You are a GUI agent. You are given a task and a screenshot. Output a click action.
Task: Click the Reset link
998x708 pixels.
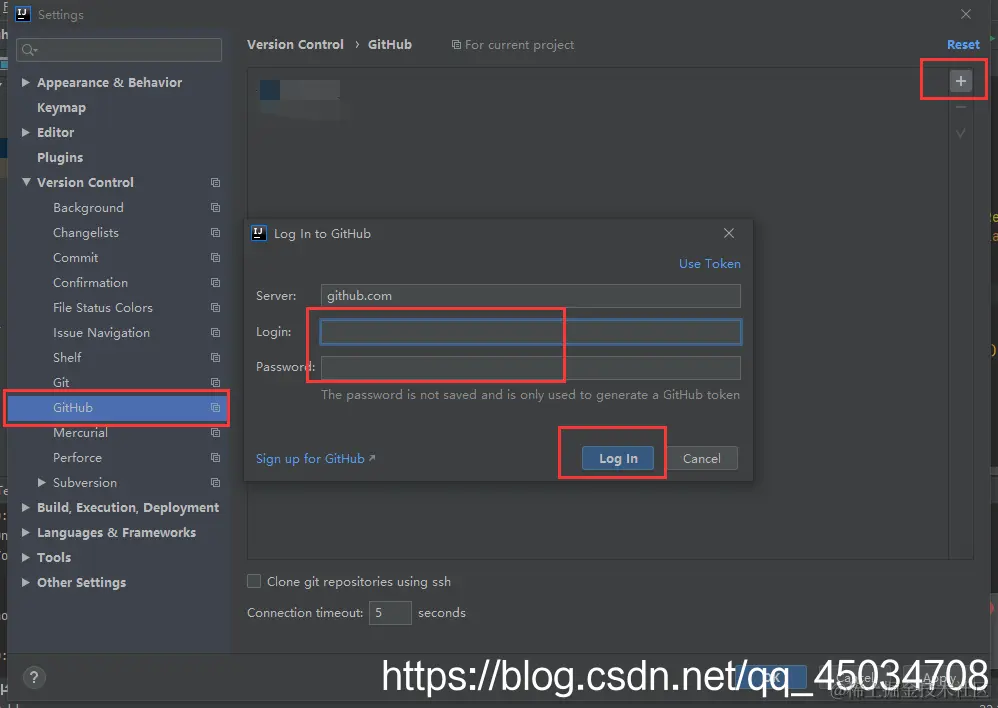(963, 45)
